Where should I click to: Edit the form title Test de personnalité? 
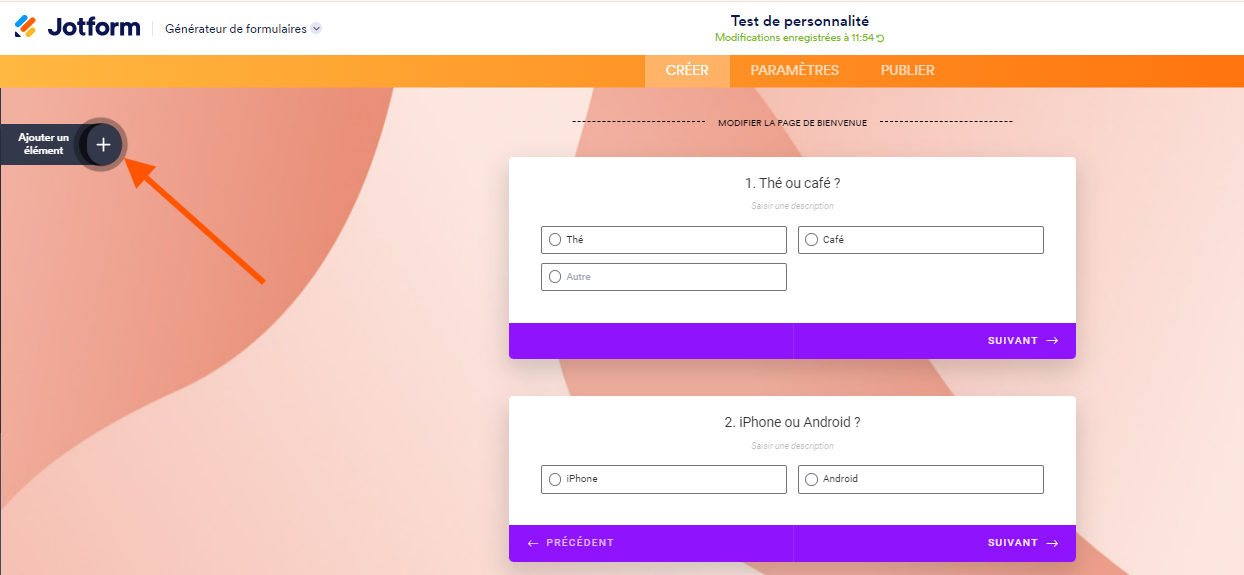pyautogui.click(x=800, y=21)
